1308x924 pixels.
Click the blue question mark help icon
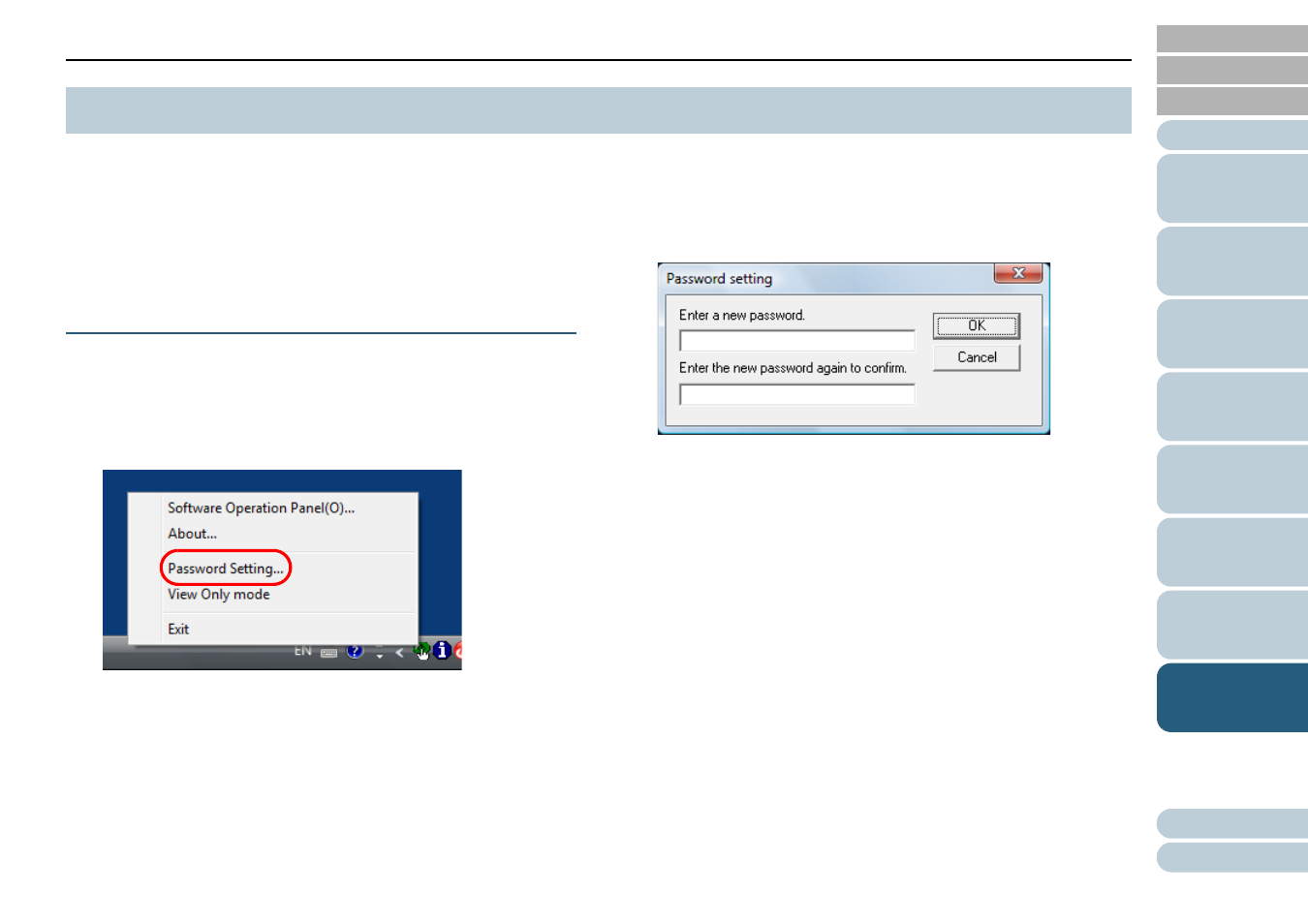(x=355, y=651)
